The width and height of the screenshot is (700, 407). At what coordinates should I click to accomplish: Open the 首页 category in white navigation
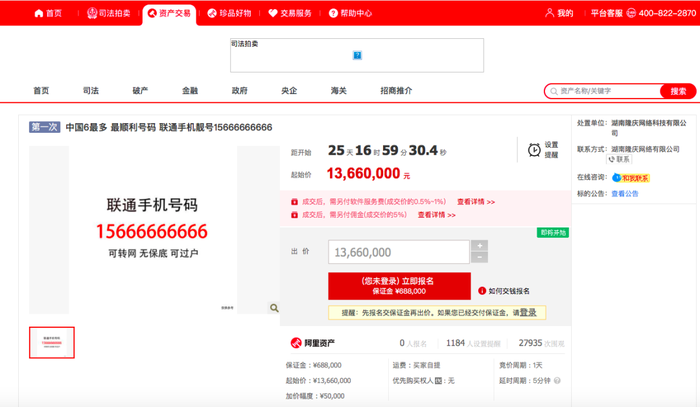point(41,91)
